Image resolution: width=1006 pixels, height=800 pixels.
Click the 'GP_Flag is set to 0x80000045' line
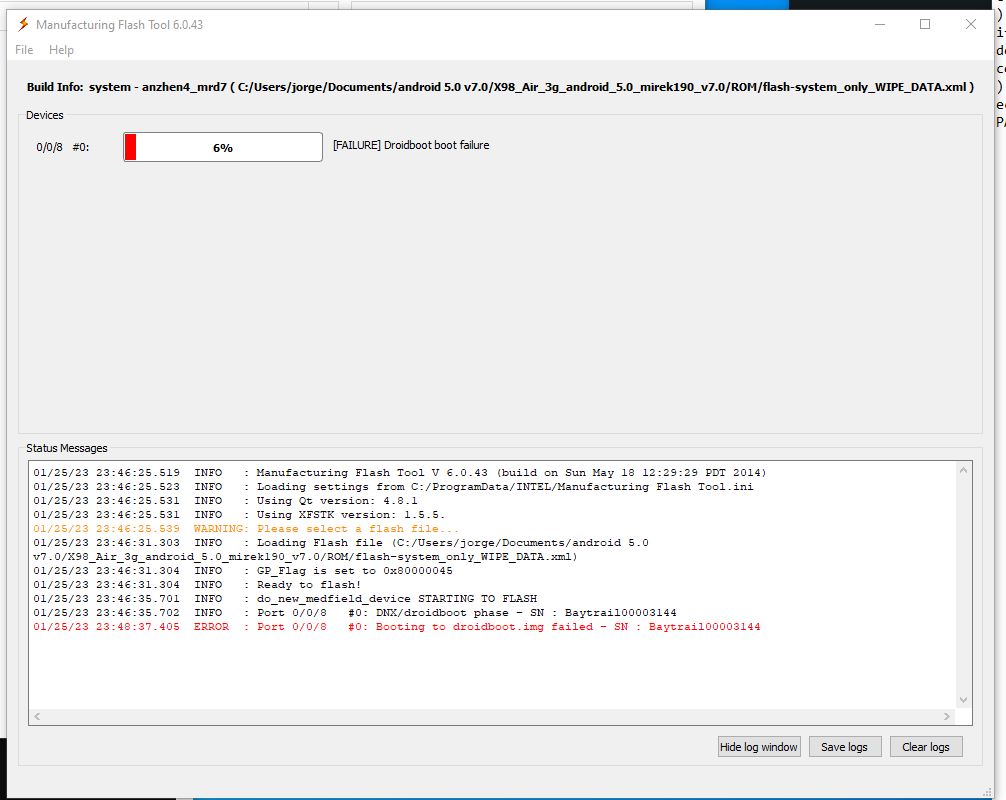coord(243,570)
